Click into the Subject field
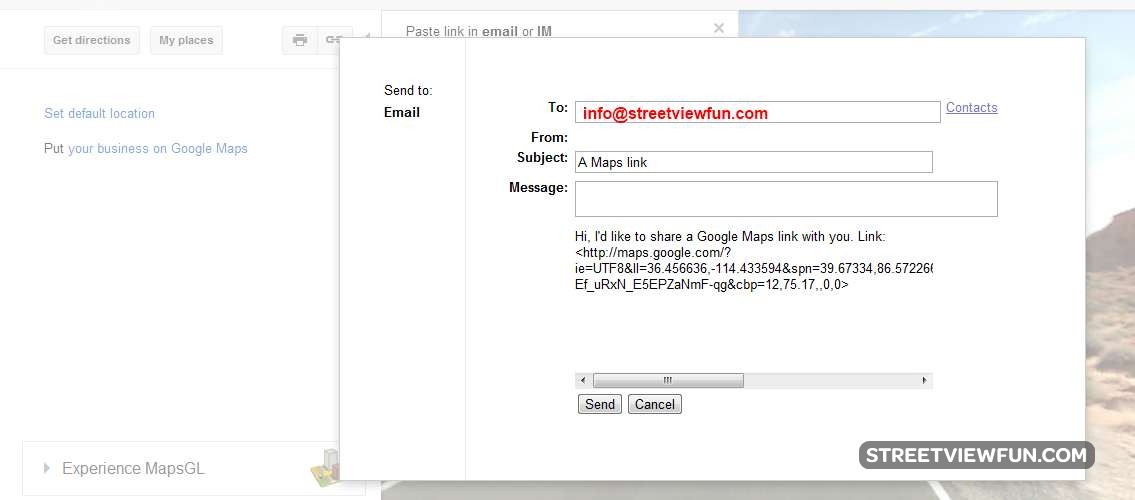The height and width of the screenshot is (500, 1135). [753, 162]
